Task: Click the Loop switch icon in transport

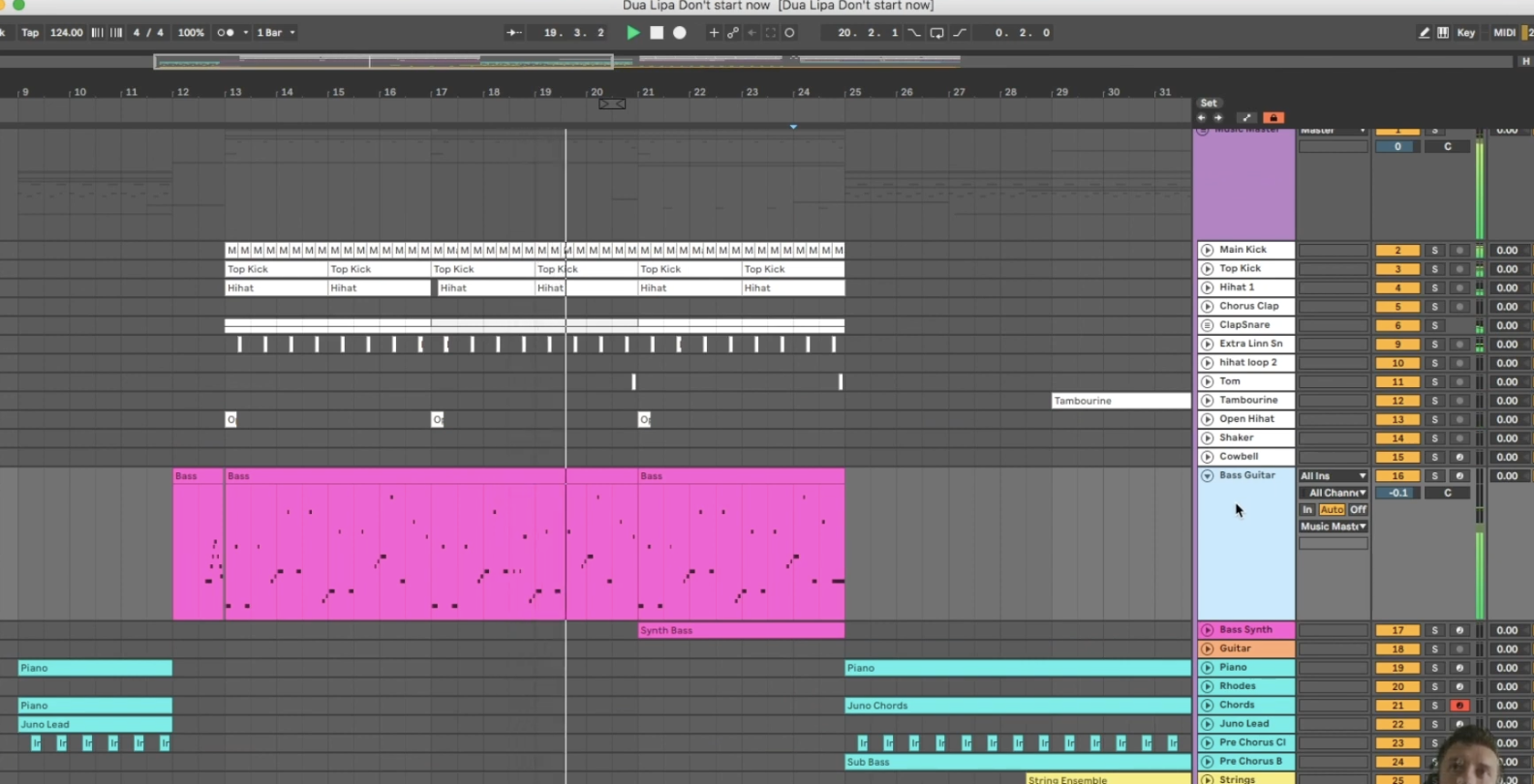Action: pyautogui.click(x=936, y=33)
